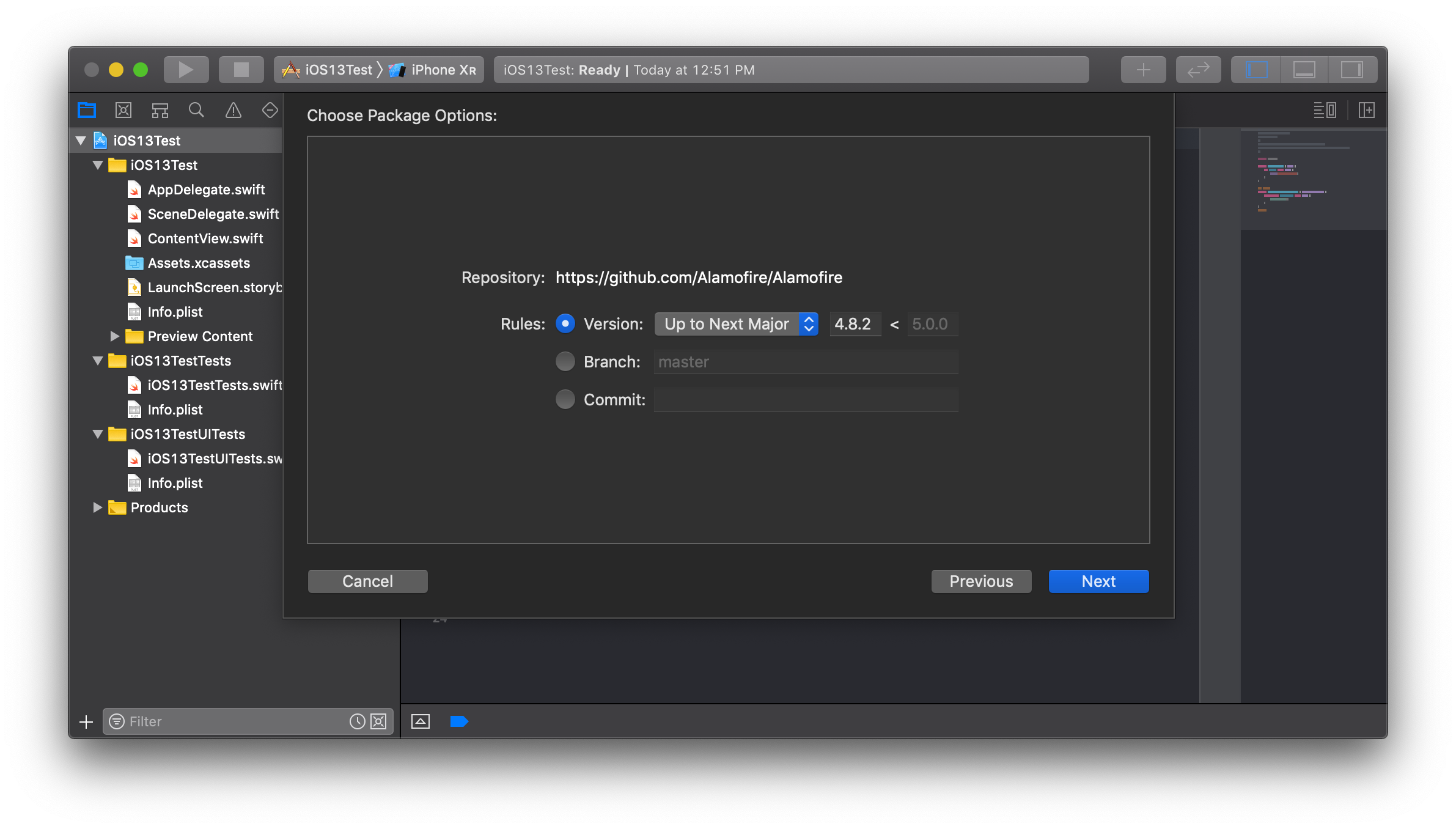
Task: Open the Library with the plus button
Action: pyautogui.click(x=1143, y=70)
